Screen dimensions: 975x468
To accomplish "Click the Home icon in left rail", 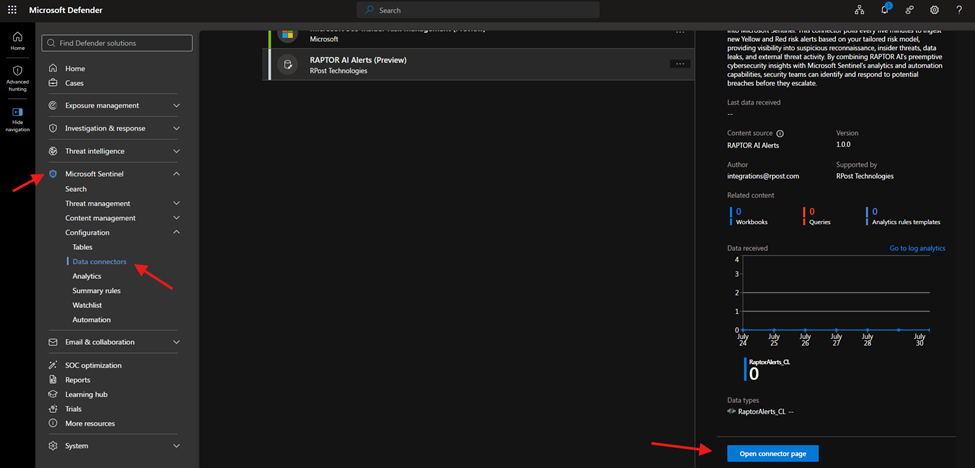I will pos(17,37).
